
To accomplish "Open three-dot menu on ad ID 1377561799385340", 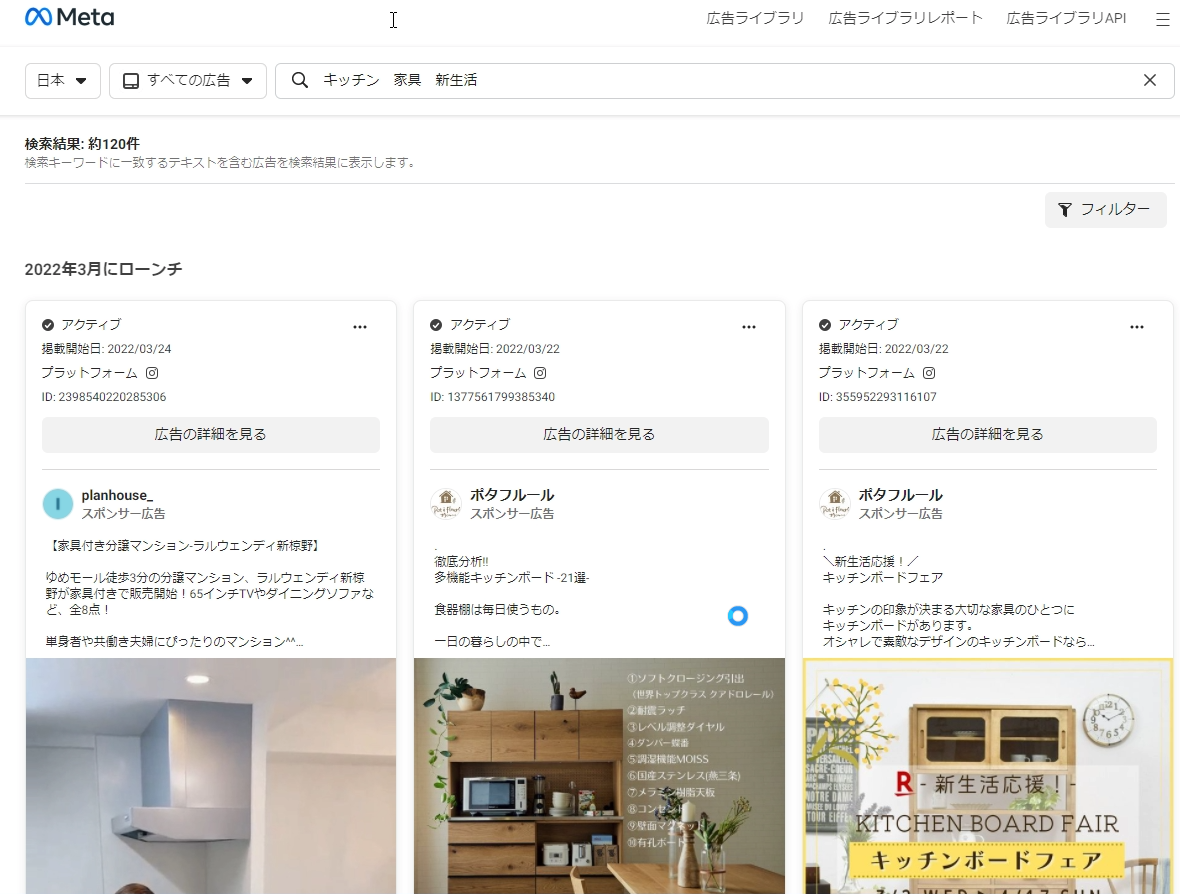I will pyautogui.click(x=749, y=326).
